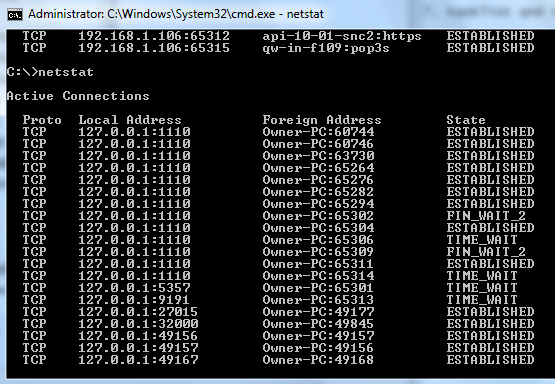Click the Local Address column header

[x=130, y=120]
